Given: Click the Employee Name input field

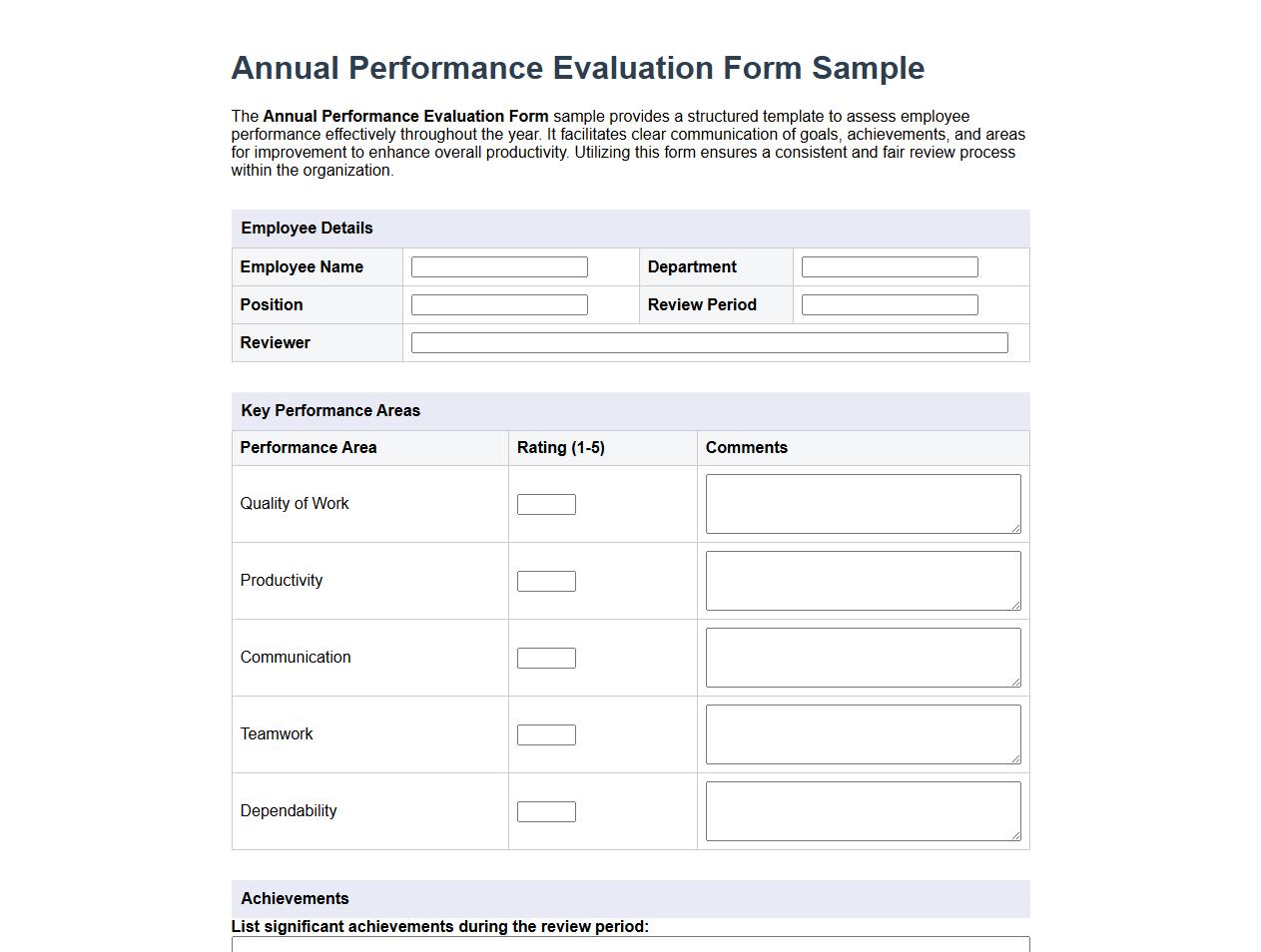Looking at the screenshot, I should pyautogui.click(x=498, y=266).
